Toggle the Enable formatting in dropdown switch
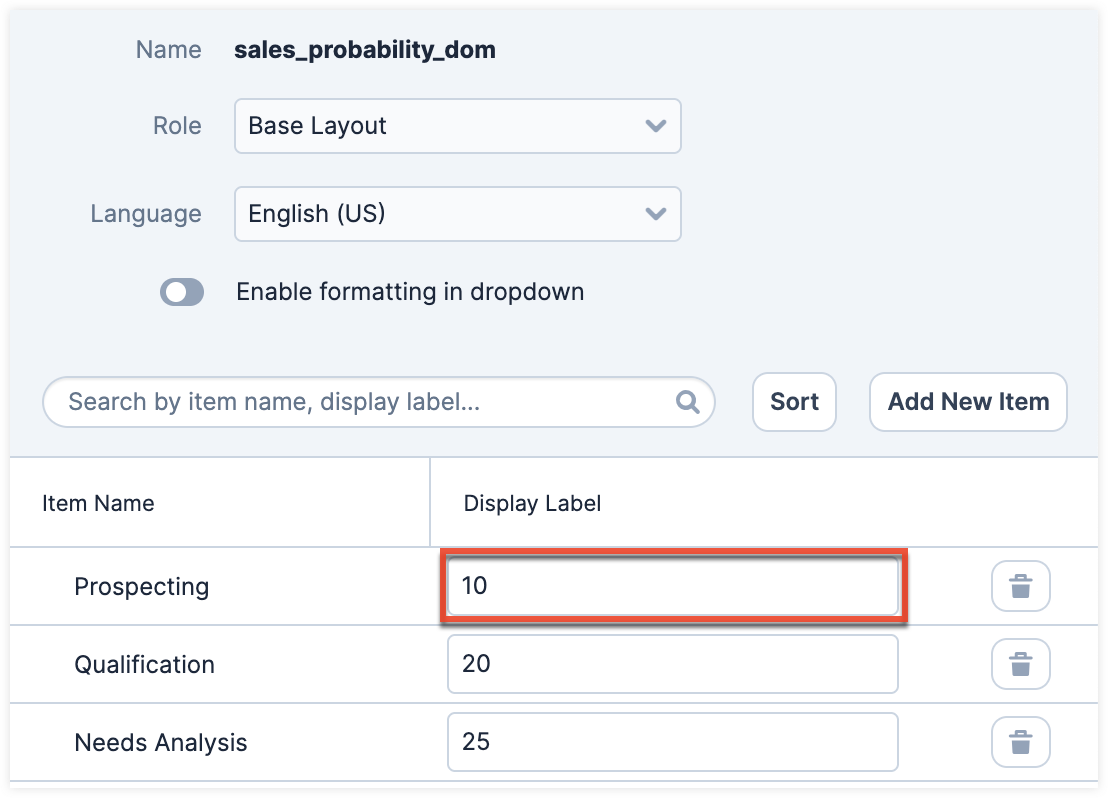Screen dimensions: 1108x798 coord(182,292)
